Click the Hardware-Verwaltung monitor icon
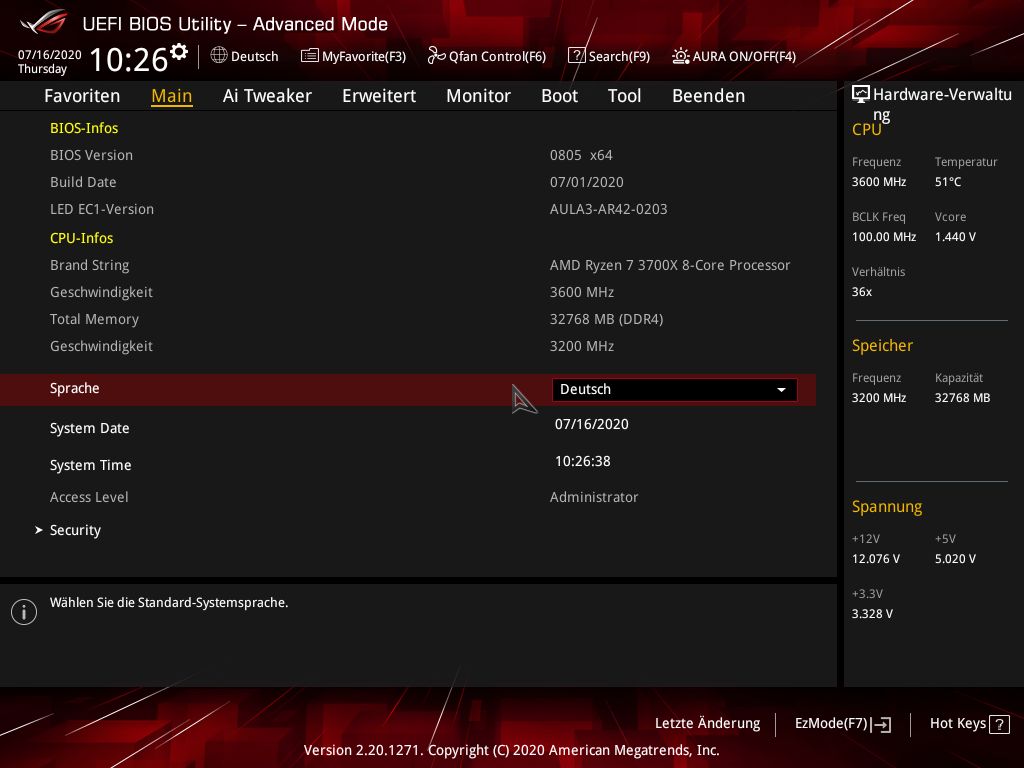Image resolution: width=1024 pixels, height=768 pixels. pos(861,94)
